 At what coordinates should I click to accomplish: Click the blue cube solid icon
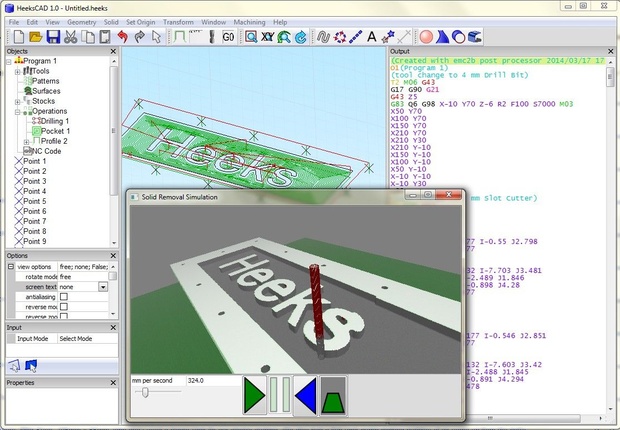click(x=474, y=37)
